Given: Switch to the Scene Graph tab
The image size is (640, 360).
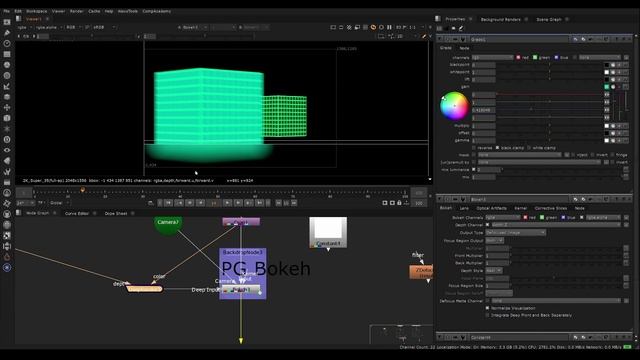Looking at the screenshot, I should [549, 19].
